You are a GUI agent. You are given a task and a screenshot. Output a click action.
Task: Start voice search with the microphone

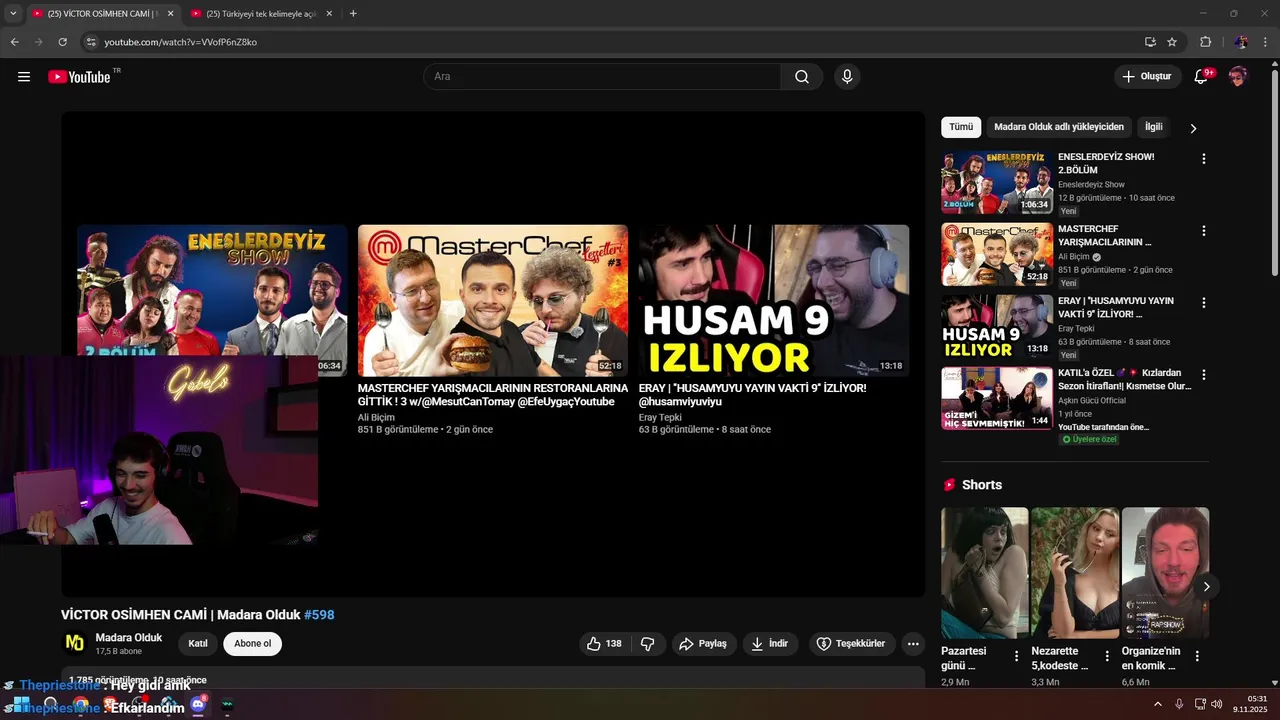pos(847,77)
